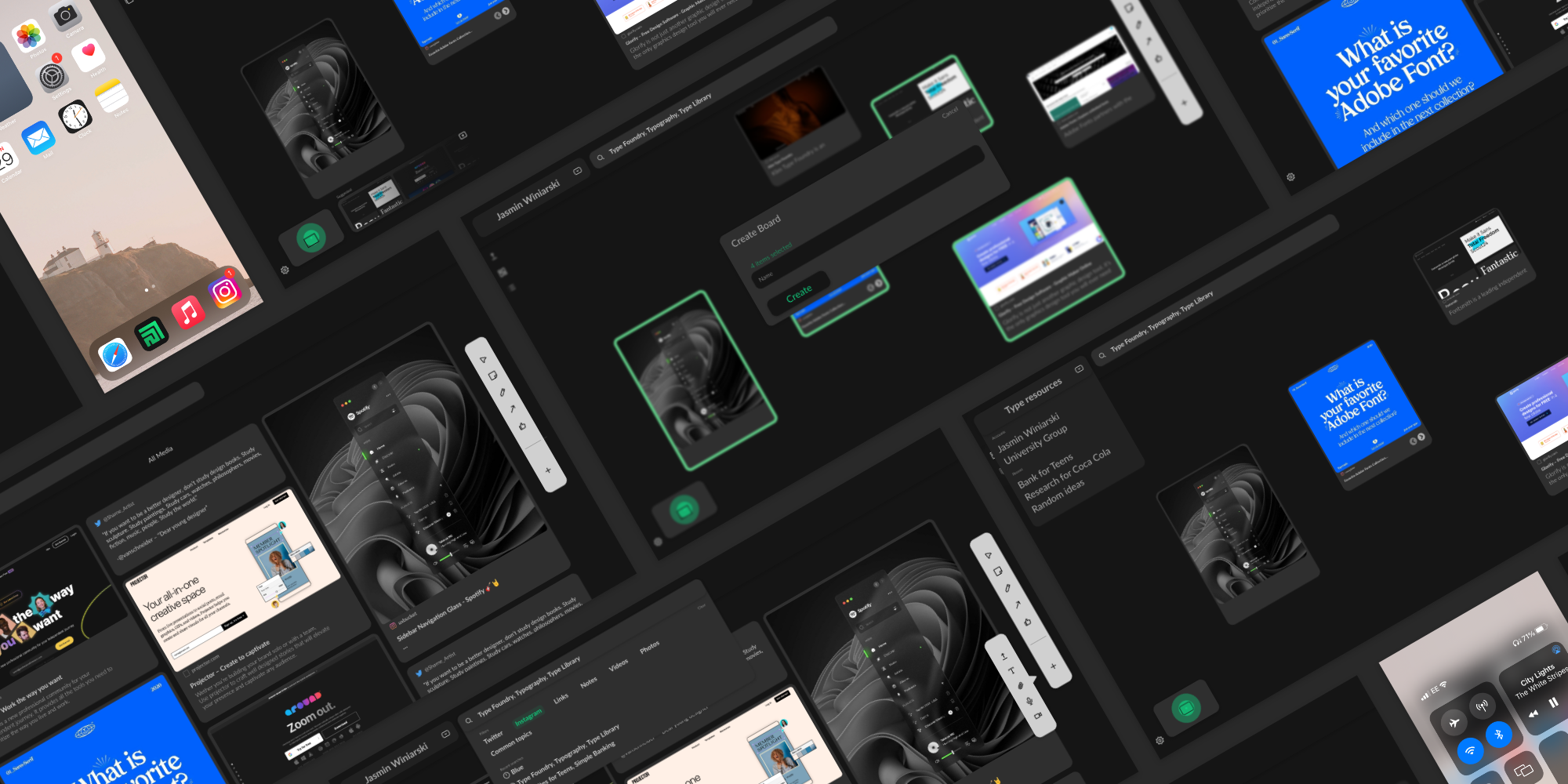Image resolution: width=1568 pixels, height=784 pixels.
Task: Click the sidebar toggle beside bottom Jasmin Winiarski
Action: (x=445, y=734)
